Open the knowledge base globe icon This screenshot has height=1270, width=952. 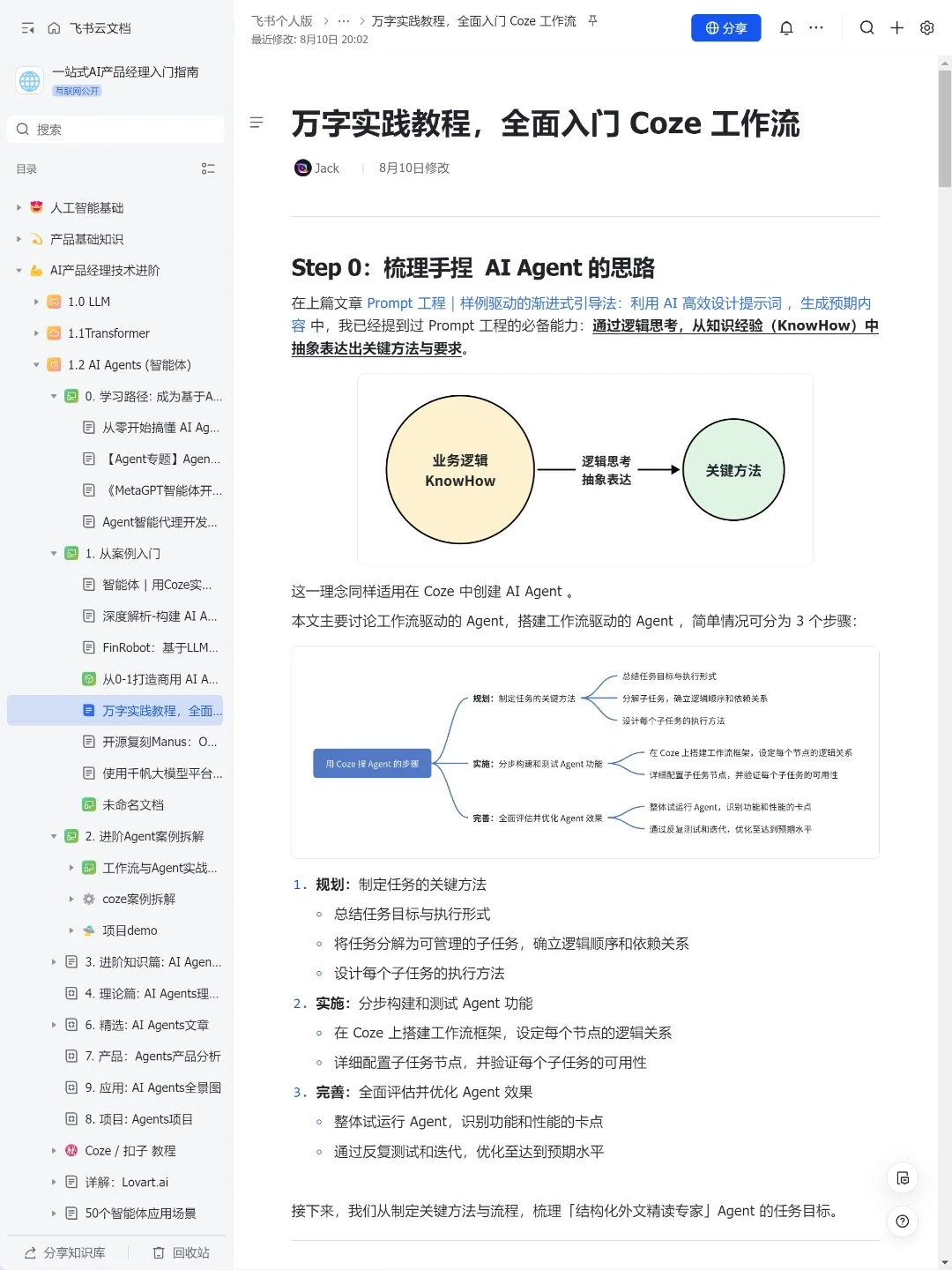(x=30, y=81)
